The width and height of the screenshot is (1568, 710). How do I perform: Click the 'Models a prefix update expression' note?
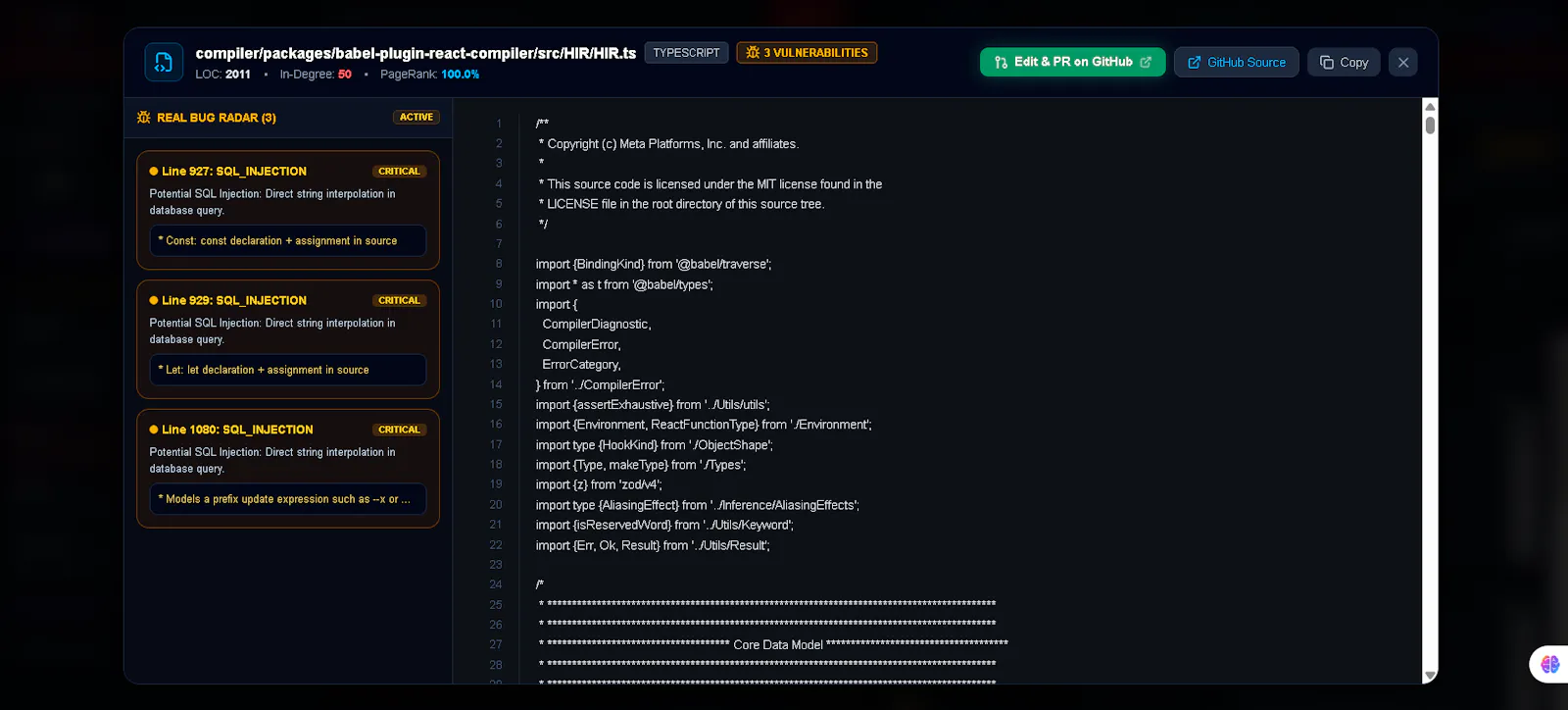(x=288, y=499)
